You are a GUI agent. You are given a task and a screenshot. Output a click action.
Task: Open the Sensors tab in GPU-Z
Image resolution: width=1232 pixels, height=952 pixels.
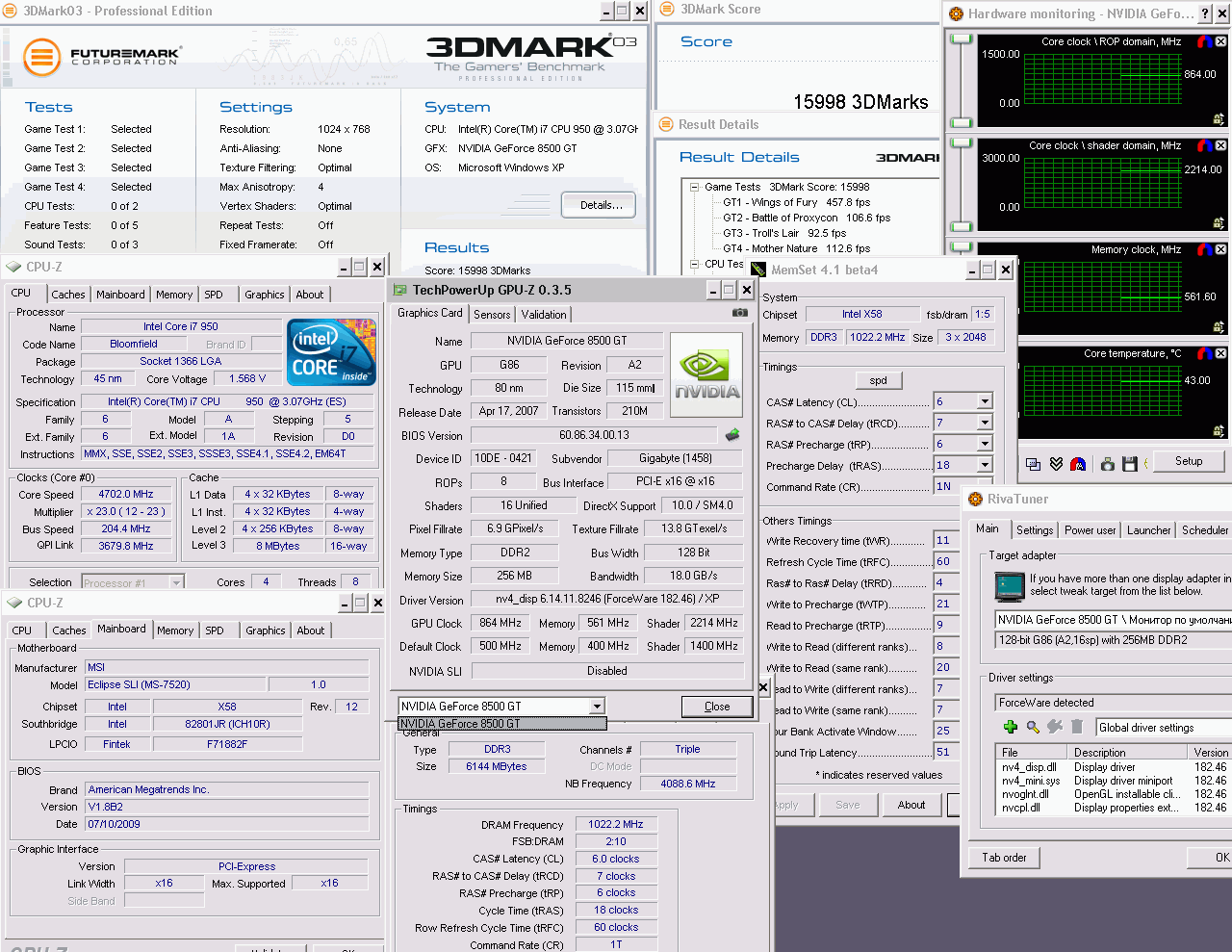coord(492,315)
